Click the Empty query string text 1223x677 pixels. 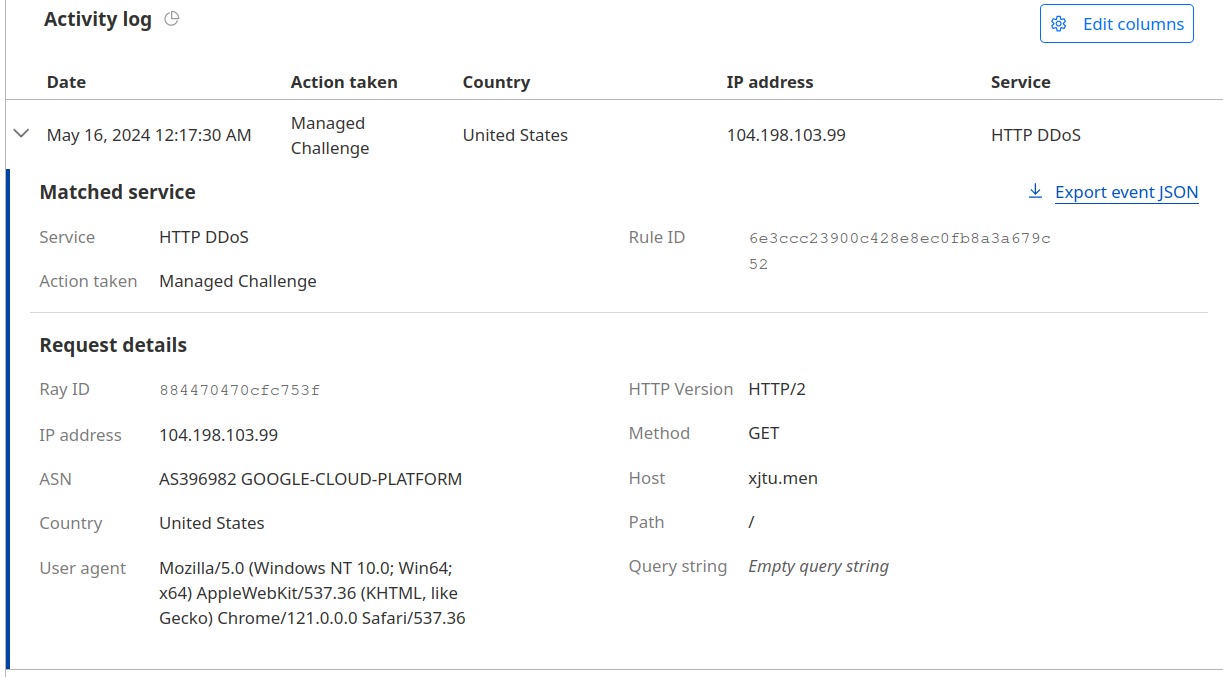pos(818,566)
